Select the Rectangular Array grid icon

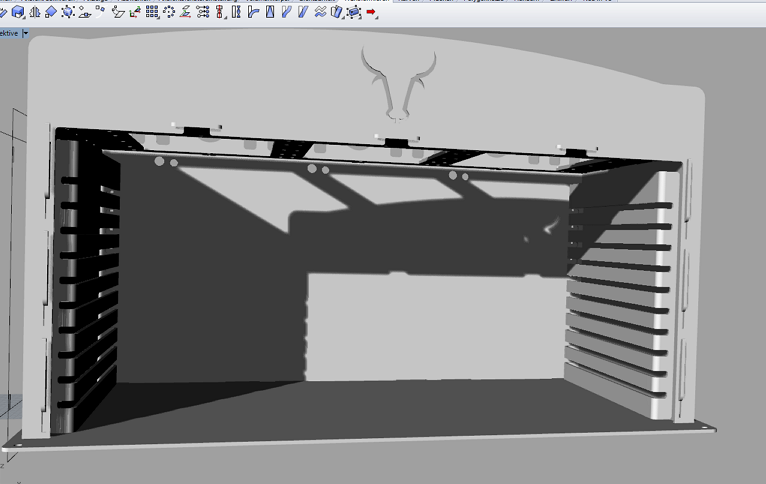(152, 12)
